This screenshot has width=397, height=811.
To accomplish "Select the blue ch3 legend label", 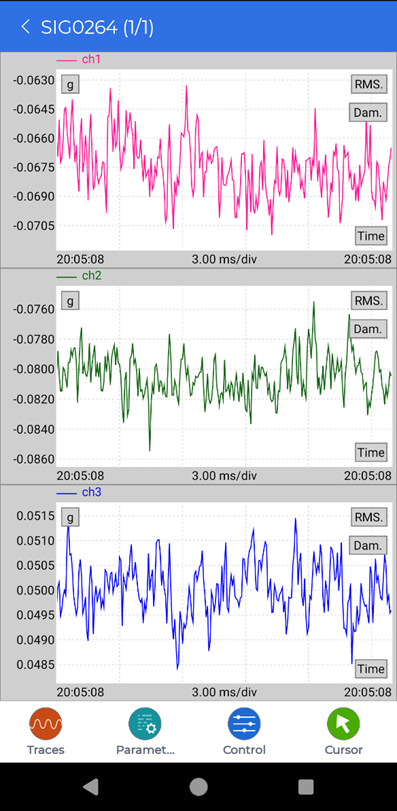I will (x=91, y=492).
